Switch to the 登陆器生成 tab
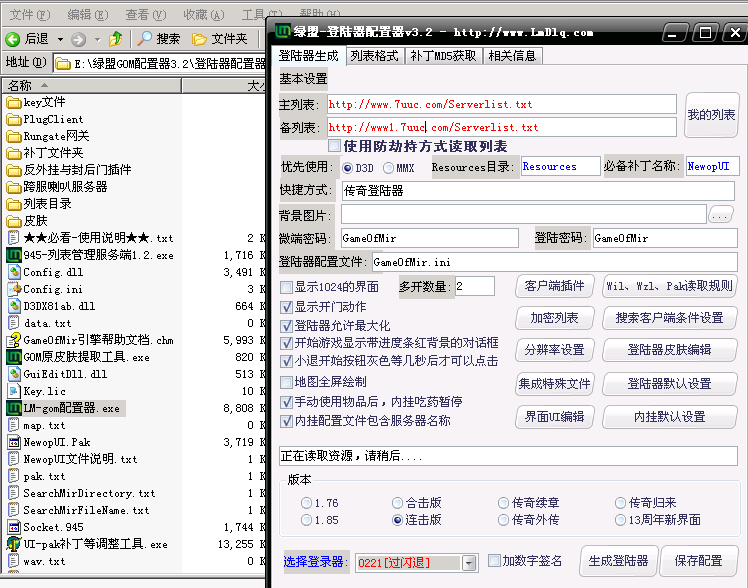This screenshot has height=588, width=748. tap(308, 56)
